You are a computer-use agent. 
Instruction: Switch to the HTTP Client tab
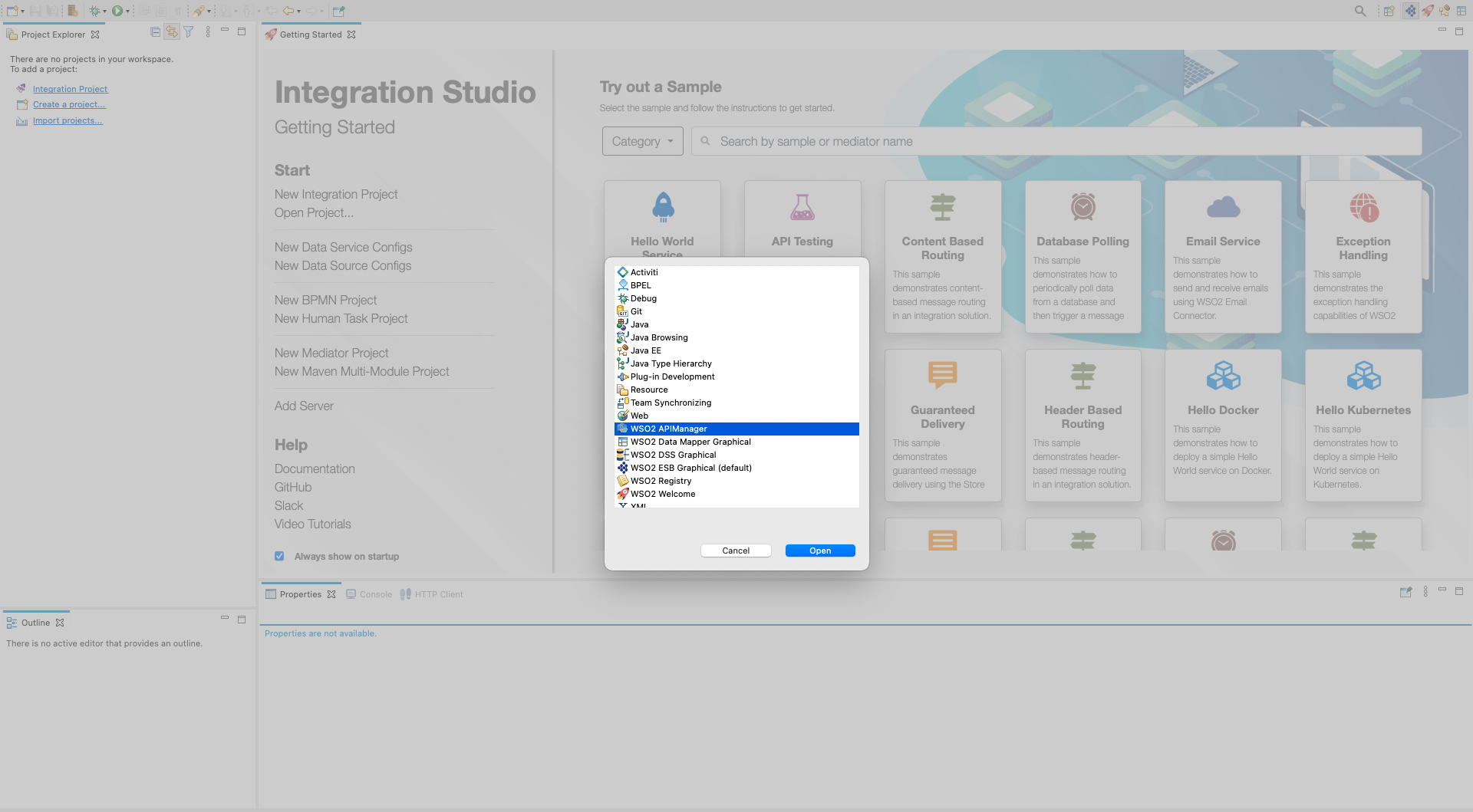click(x=438, y=594)
